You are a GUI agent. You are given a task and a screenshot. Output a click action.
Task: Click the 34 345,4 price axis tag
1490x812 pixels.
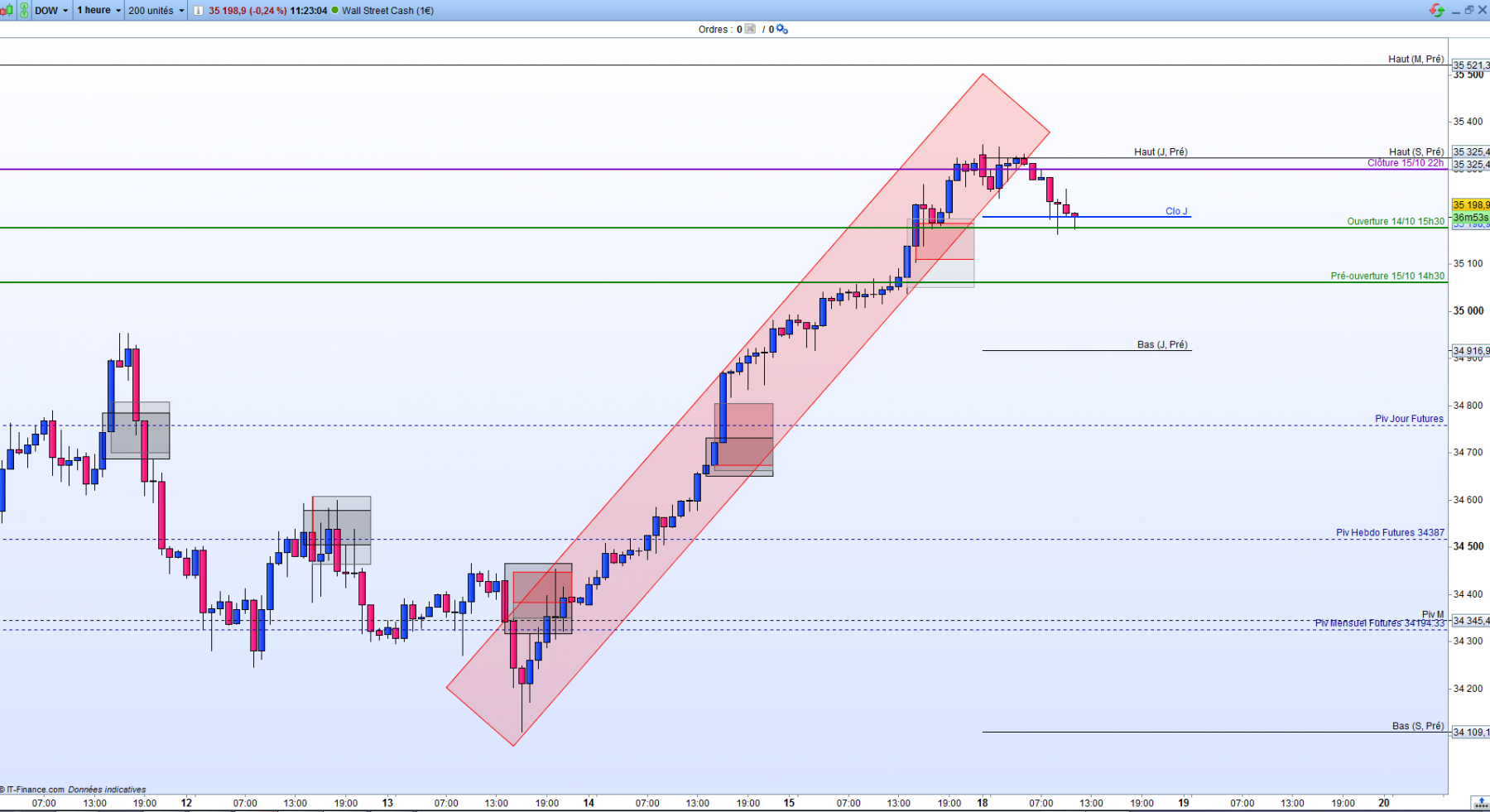(x=1471, y=621)
